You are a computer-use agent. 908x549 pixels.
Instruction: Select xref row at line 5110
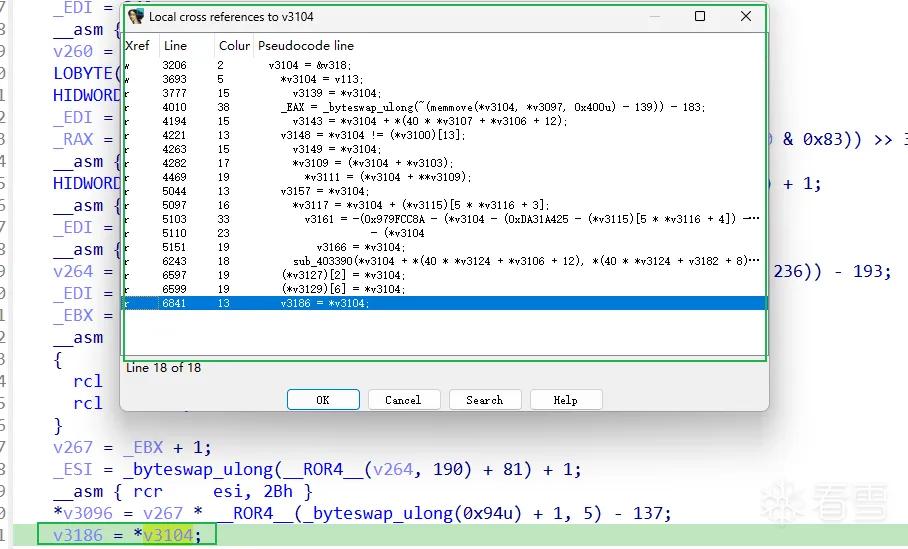click(x=445, y=233)
